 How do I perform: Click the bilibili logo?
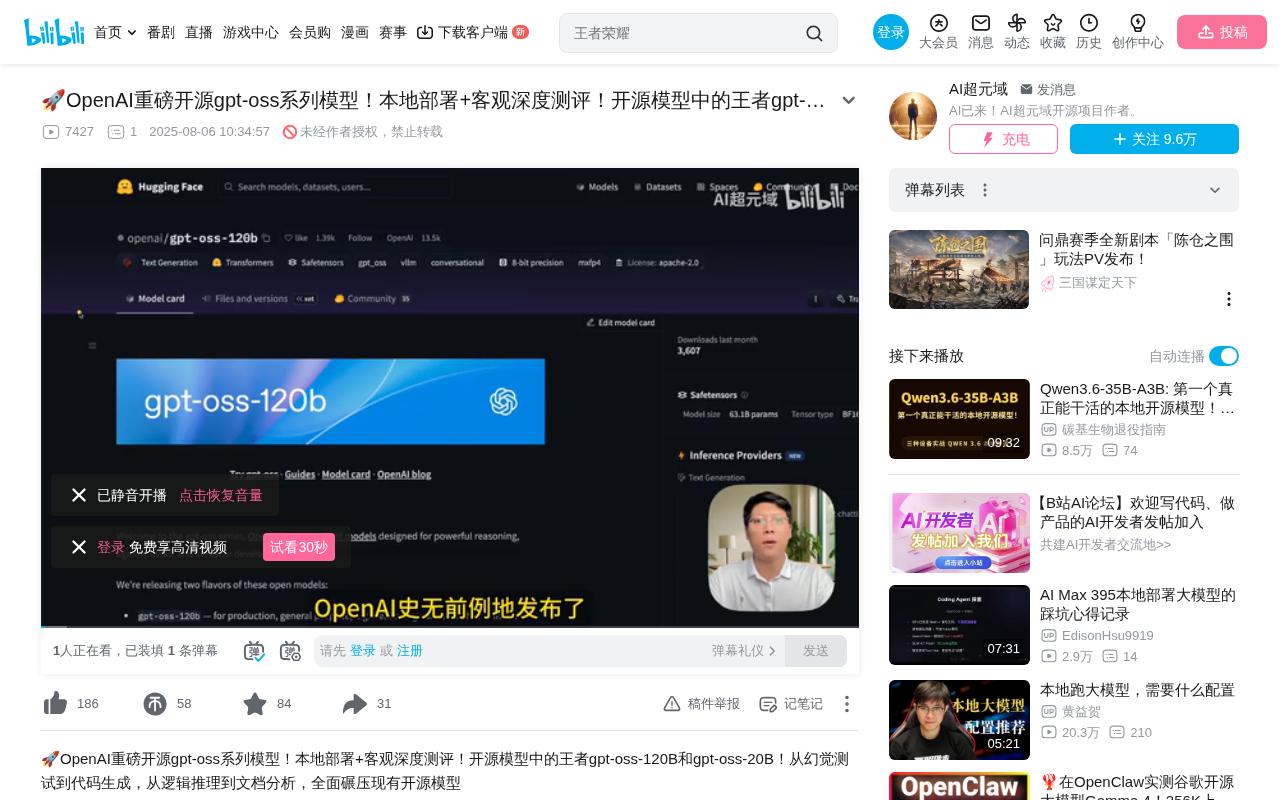(54, 32)
